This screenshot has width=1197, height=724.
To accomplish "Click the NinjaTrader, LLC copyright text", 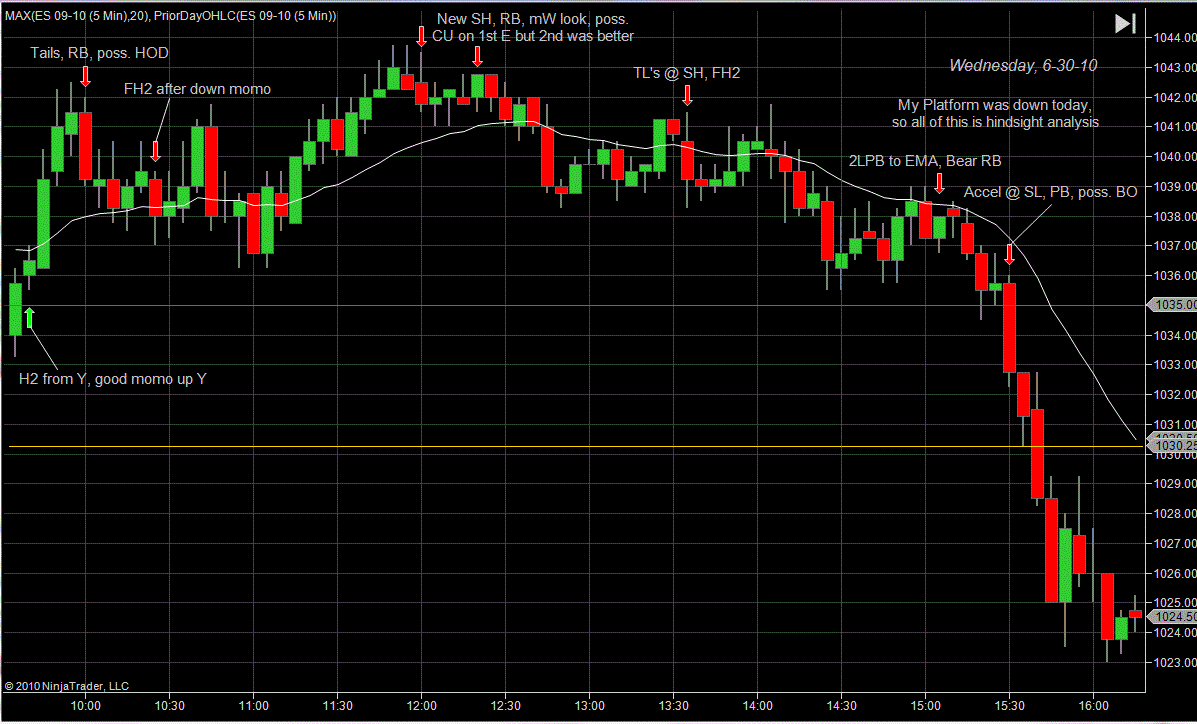I will pyautogui.click(x=66, y=686).
